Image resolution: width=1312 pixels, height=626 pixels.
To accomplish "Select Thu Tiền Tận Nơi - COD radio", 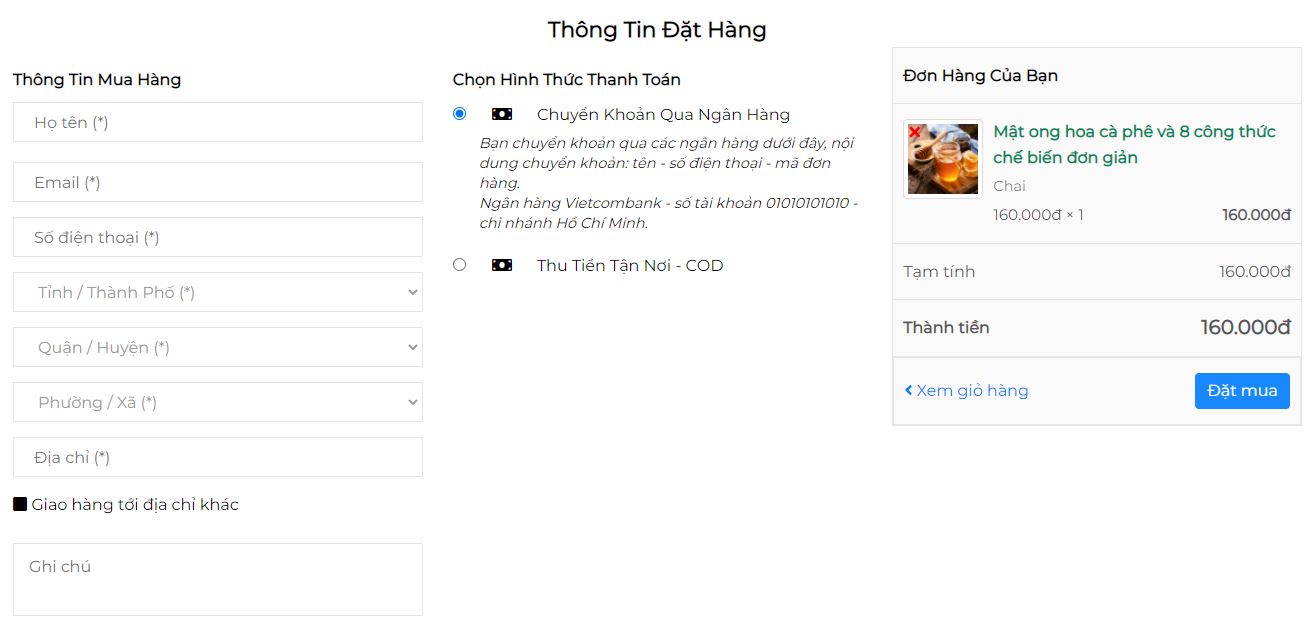I will point(459,265).
